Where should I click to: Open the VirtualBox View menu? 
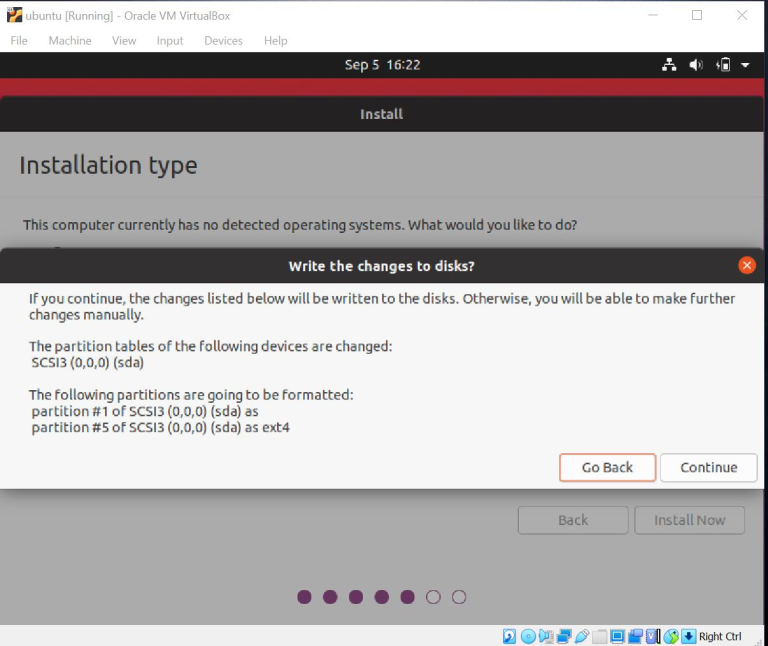pos(124,41)
